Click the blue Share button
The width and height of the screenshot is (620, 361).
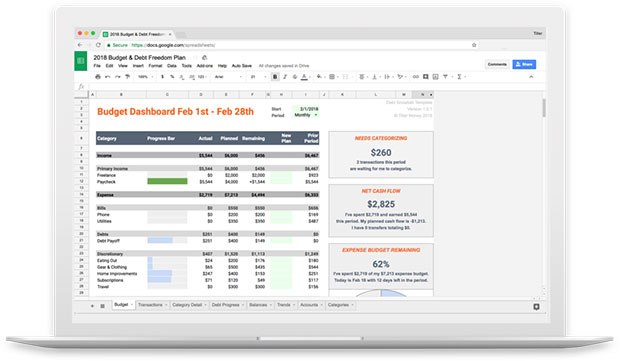click(524, 64)
